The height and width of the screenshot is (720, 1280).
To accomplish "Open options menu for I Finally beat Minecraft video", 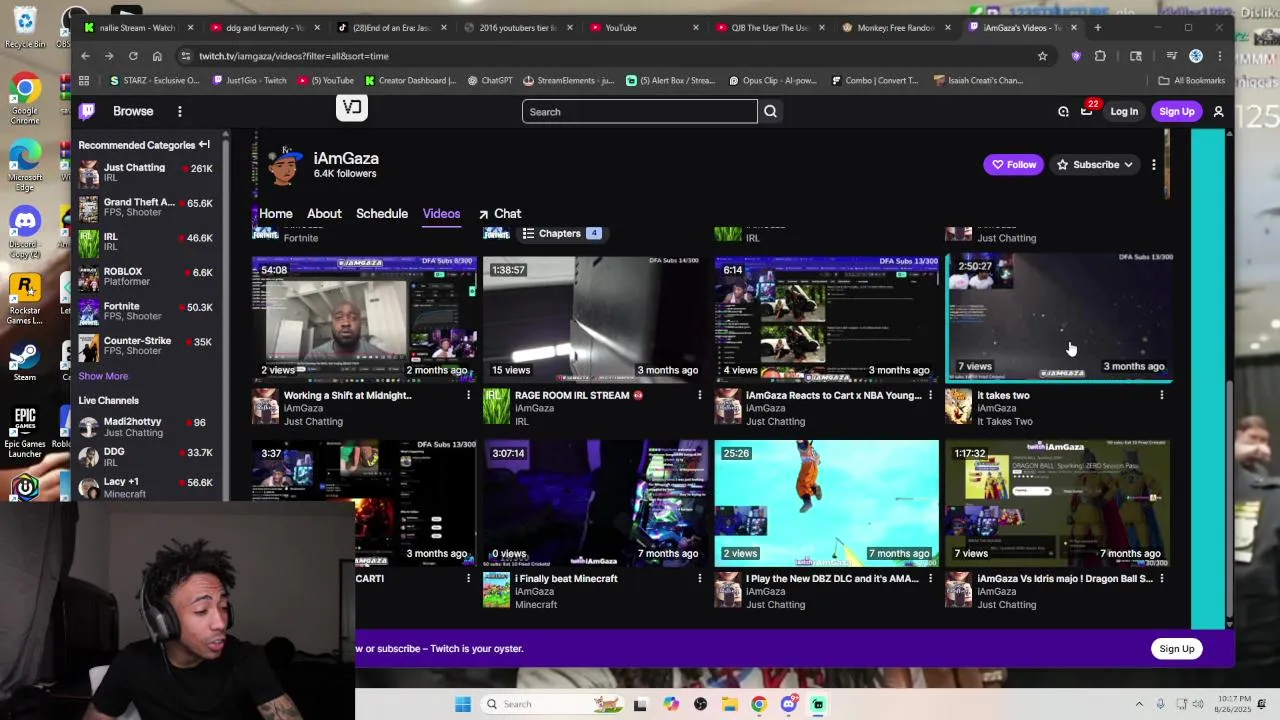I will click(699, 579).
